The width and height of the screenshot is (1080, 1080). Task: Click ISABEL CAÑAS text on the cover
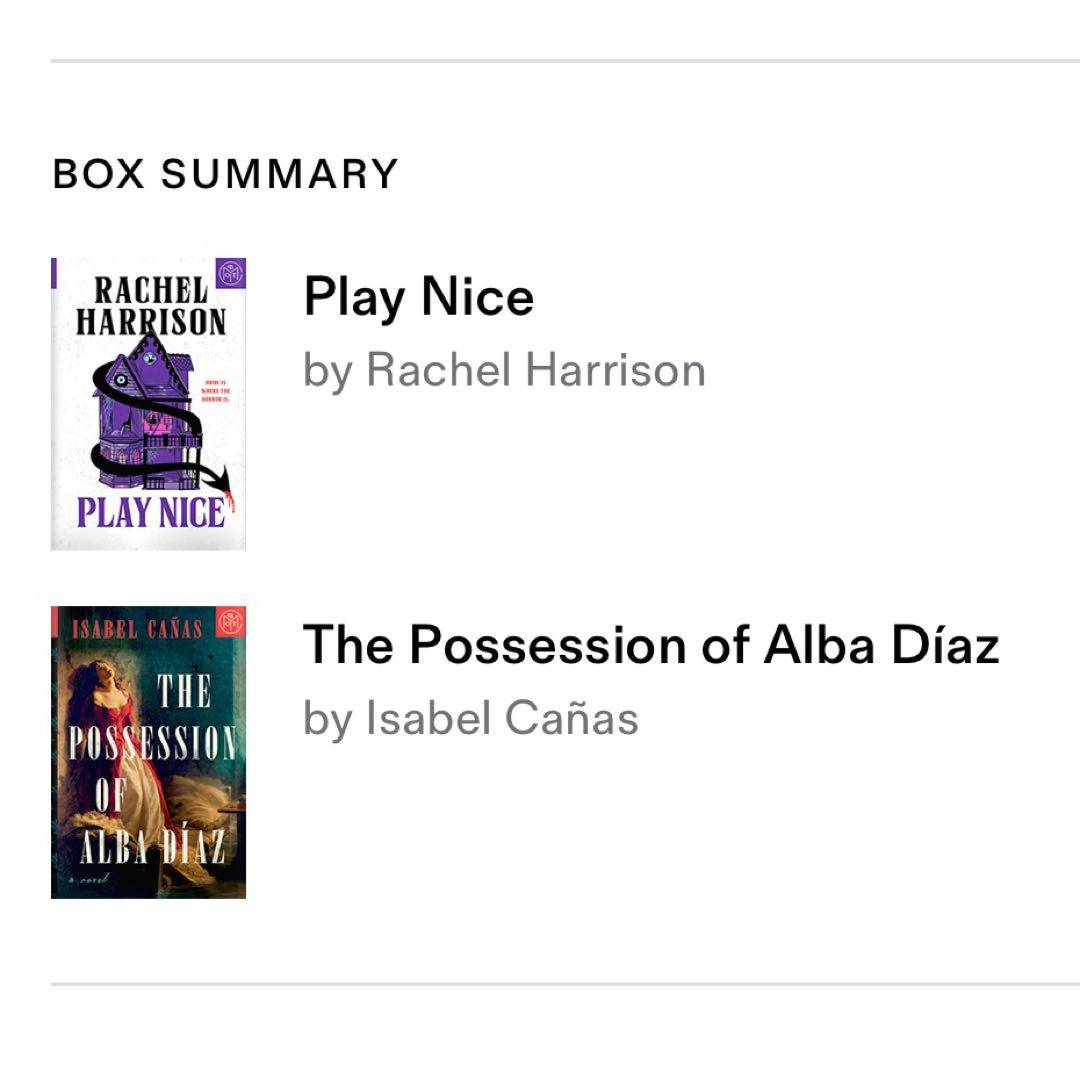tap(137, 628)
